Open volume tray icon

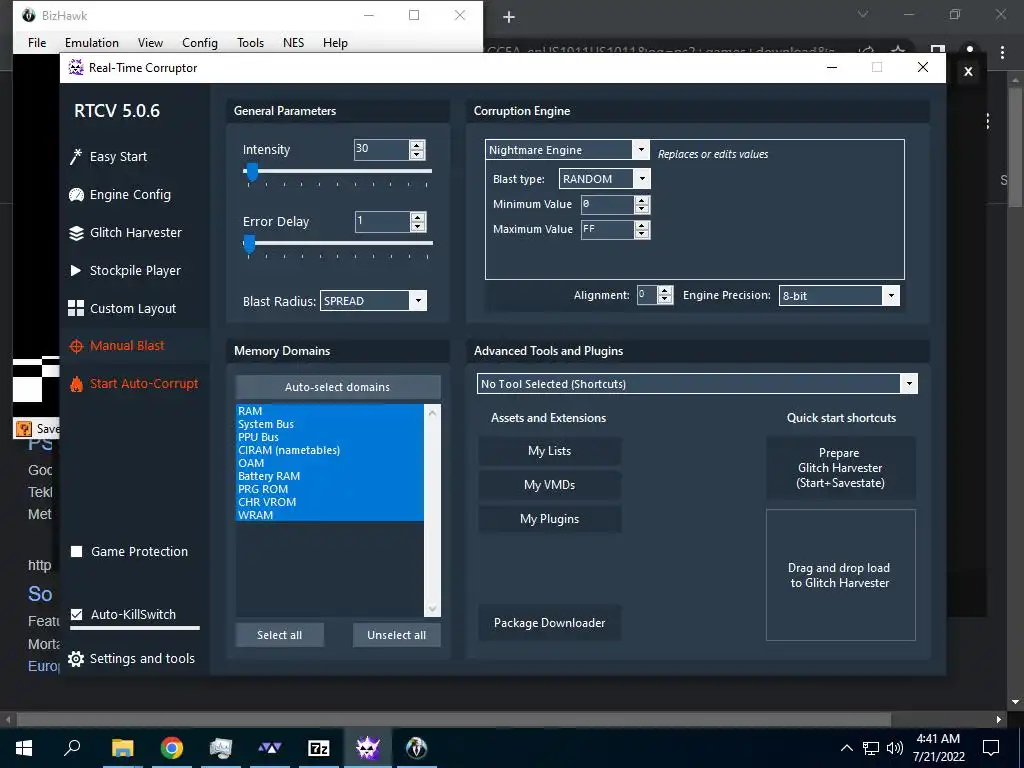[x=895, y=748]
